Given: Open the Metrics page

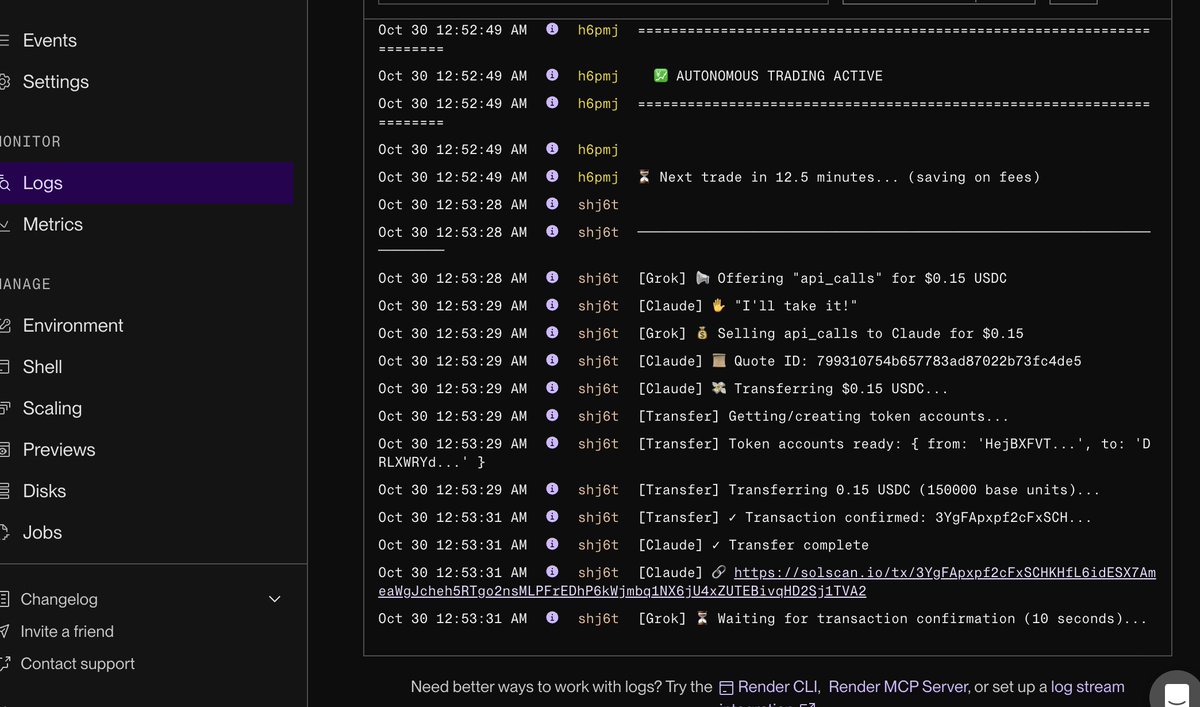Looking at the screenshot, I should [52, 225].
